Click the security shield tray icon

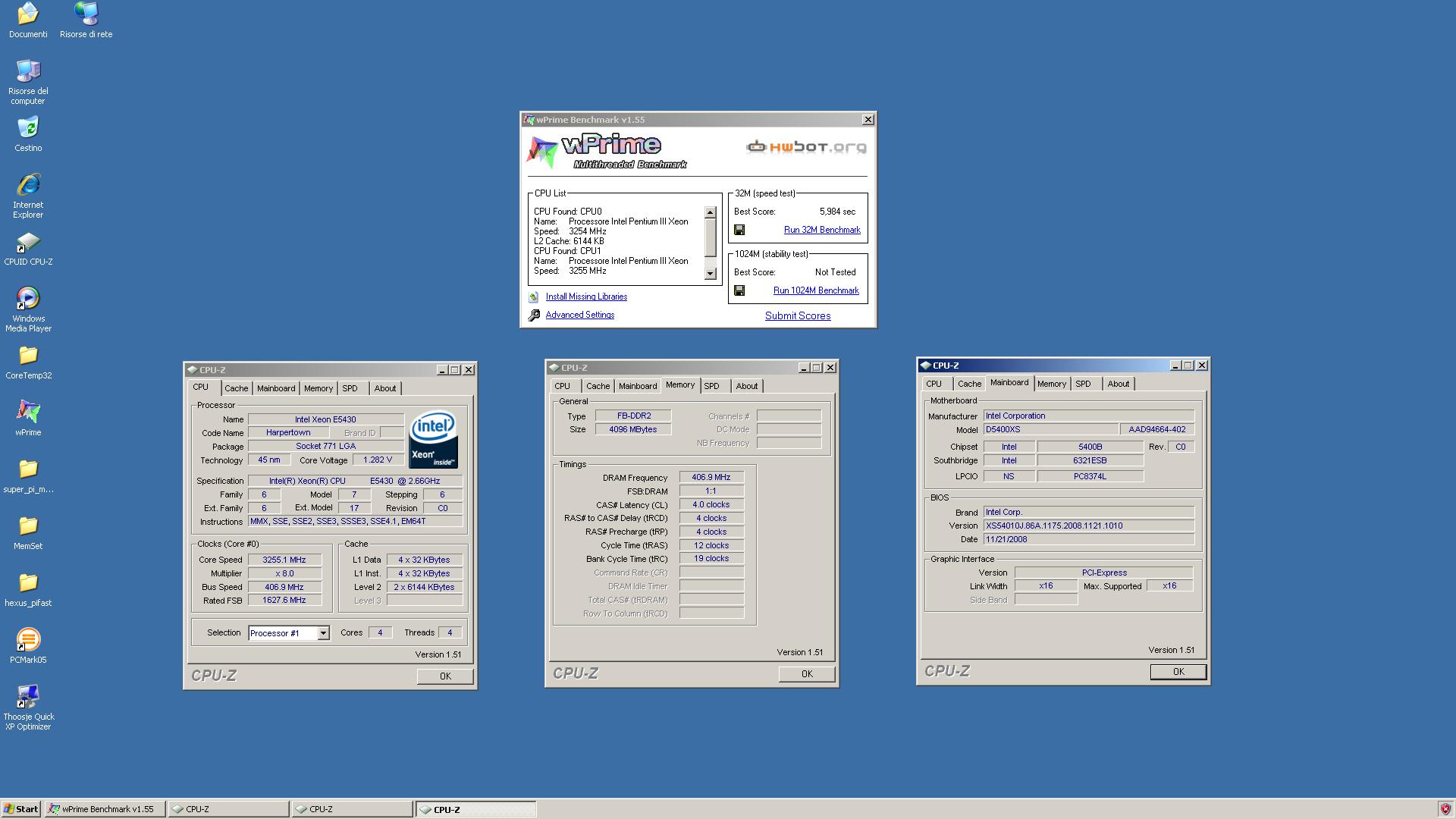tap(1445, 809)
